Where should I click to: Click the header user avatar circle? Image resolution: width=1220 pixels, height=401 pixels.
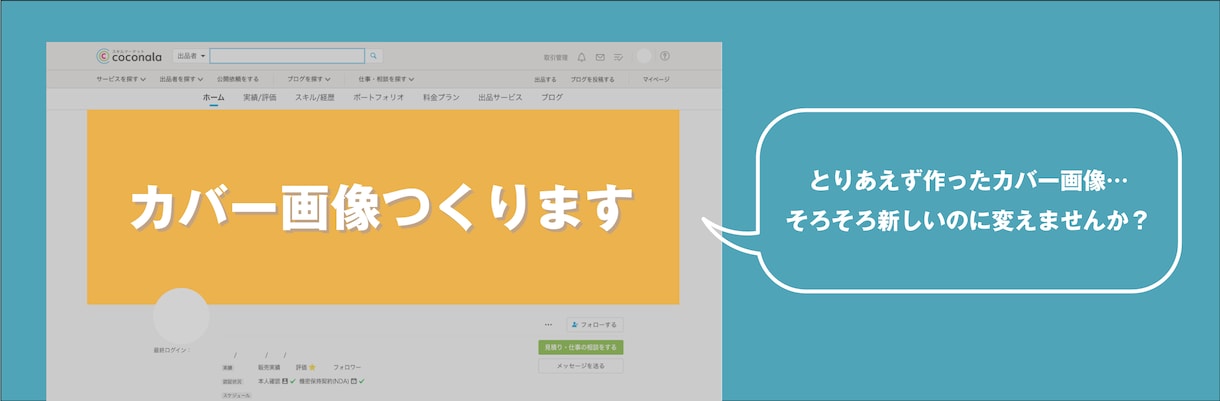point(644,56)
